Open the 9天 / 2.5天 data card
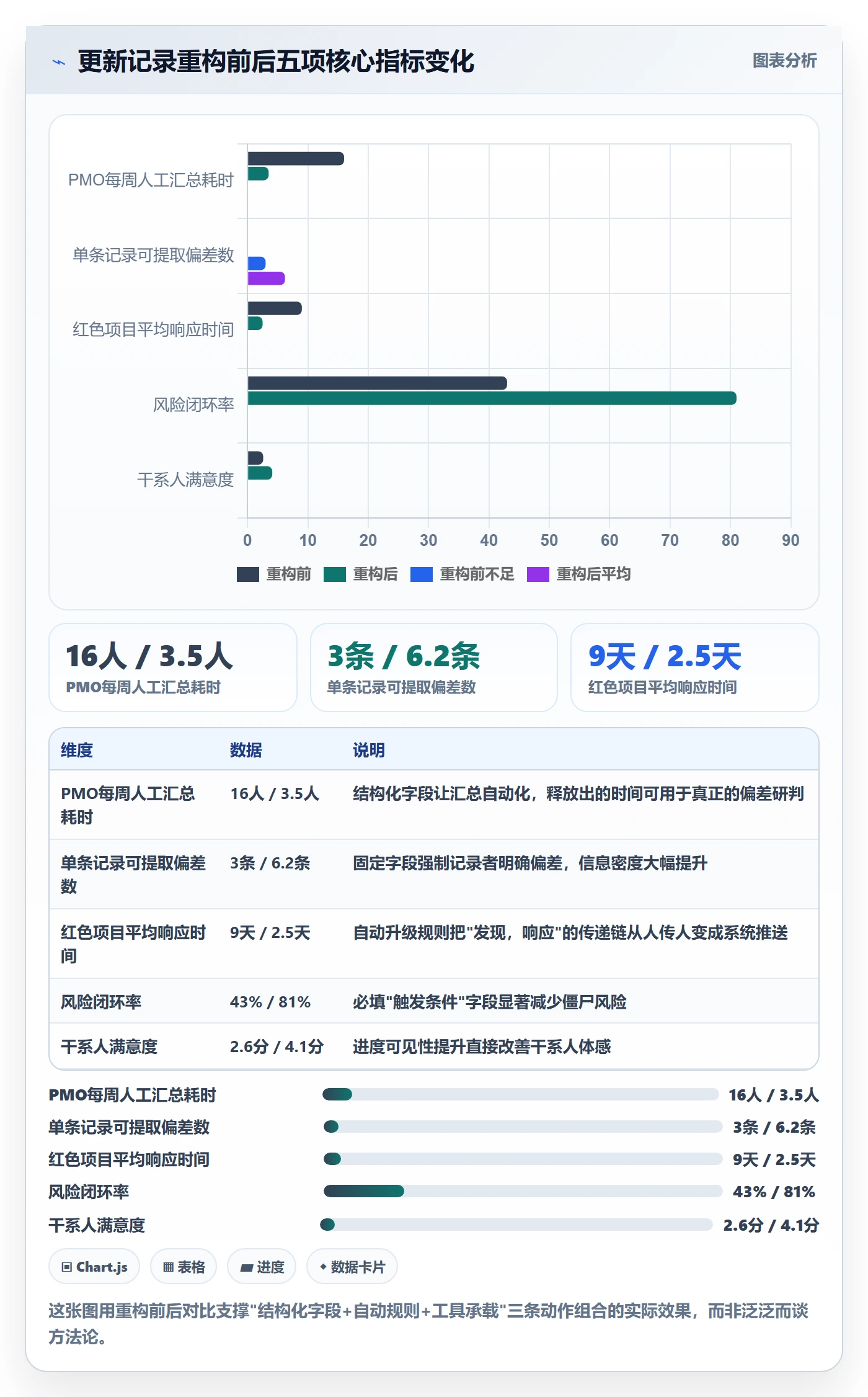This screenshot has height=1397, width=868. point(695,667)
